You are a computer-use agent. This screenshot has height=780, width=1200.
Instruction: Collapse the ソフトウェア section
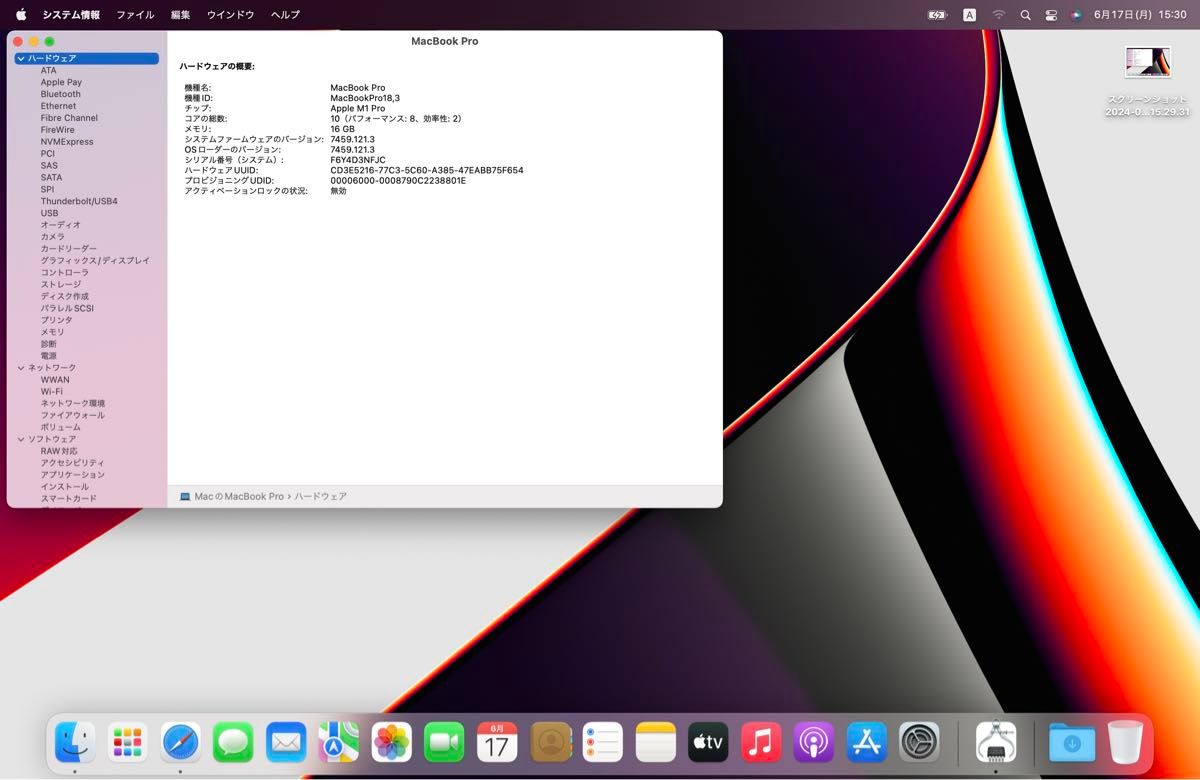pyautogui.click(x=20, y=439)
